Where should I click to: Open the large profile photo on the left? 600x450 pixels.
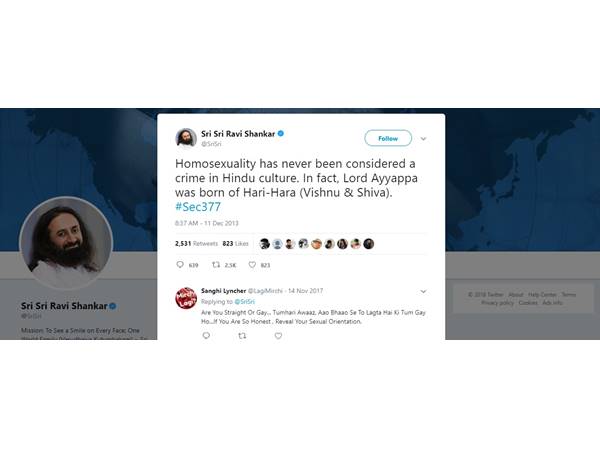pos(66,243)
